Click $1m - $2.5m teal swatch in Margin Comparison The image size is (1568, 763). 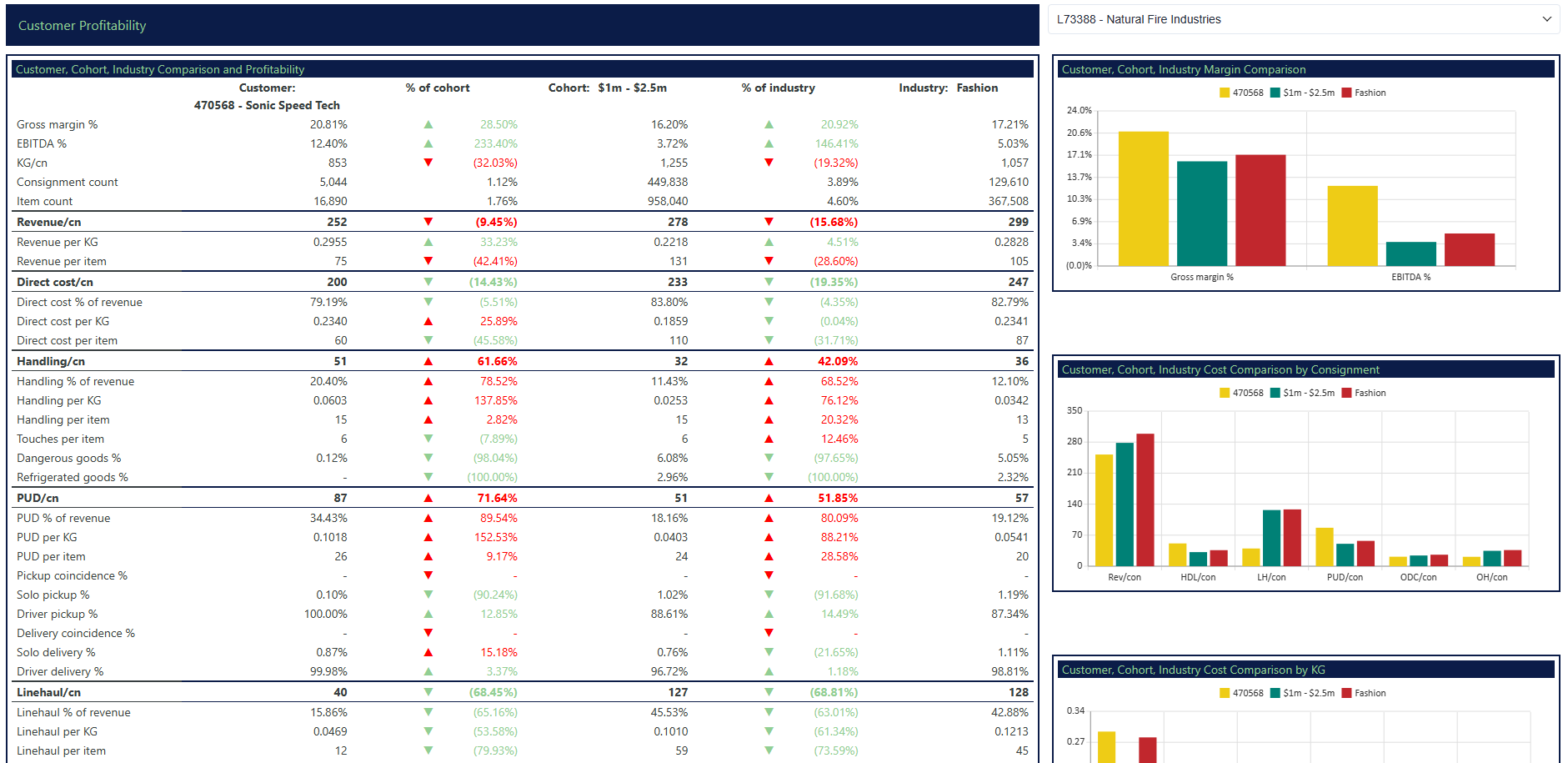coord(1275,93)
